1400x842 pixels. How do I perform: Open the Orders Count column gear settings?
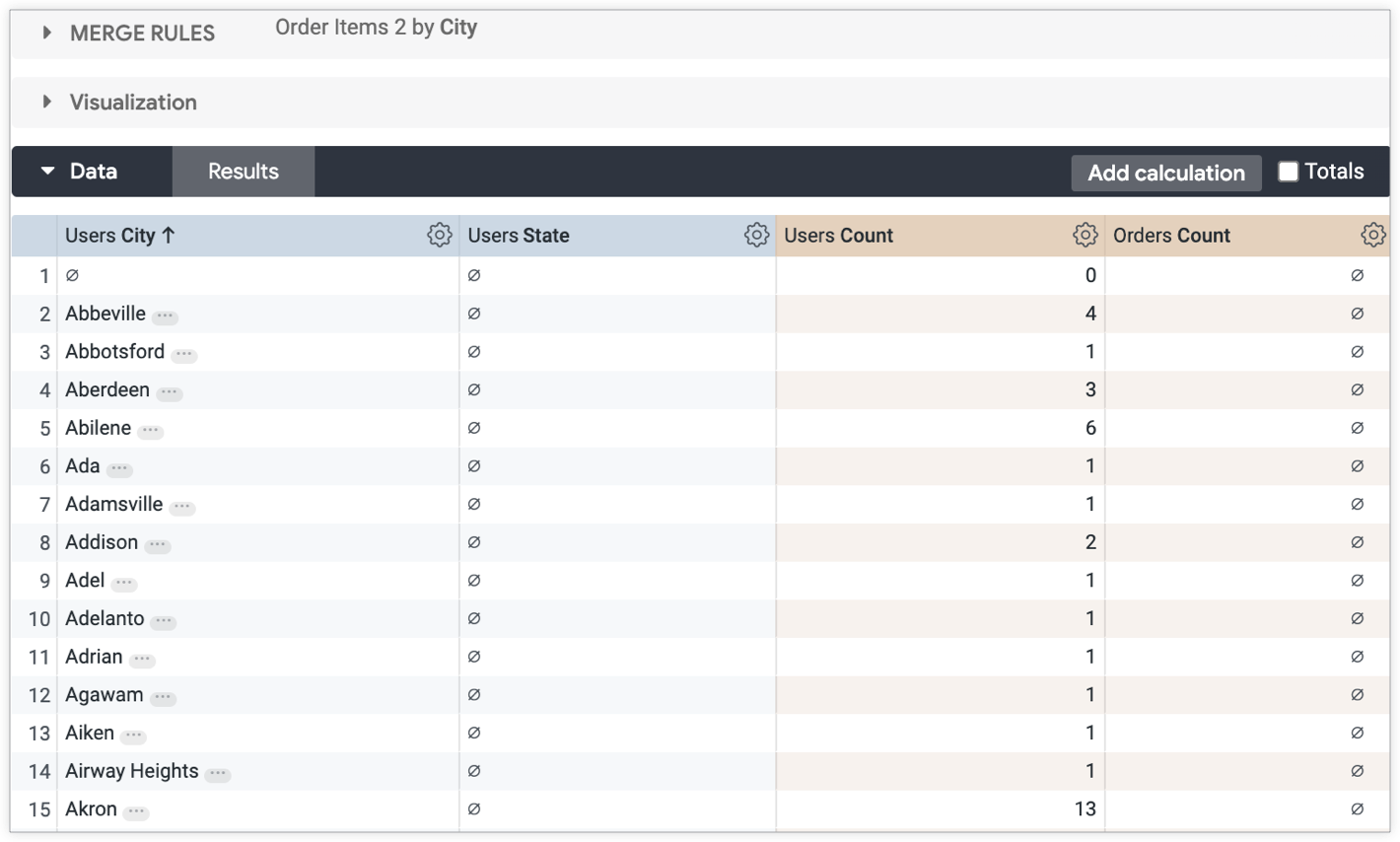pyautogui.click(x=1372, y=235)
